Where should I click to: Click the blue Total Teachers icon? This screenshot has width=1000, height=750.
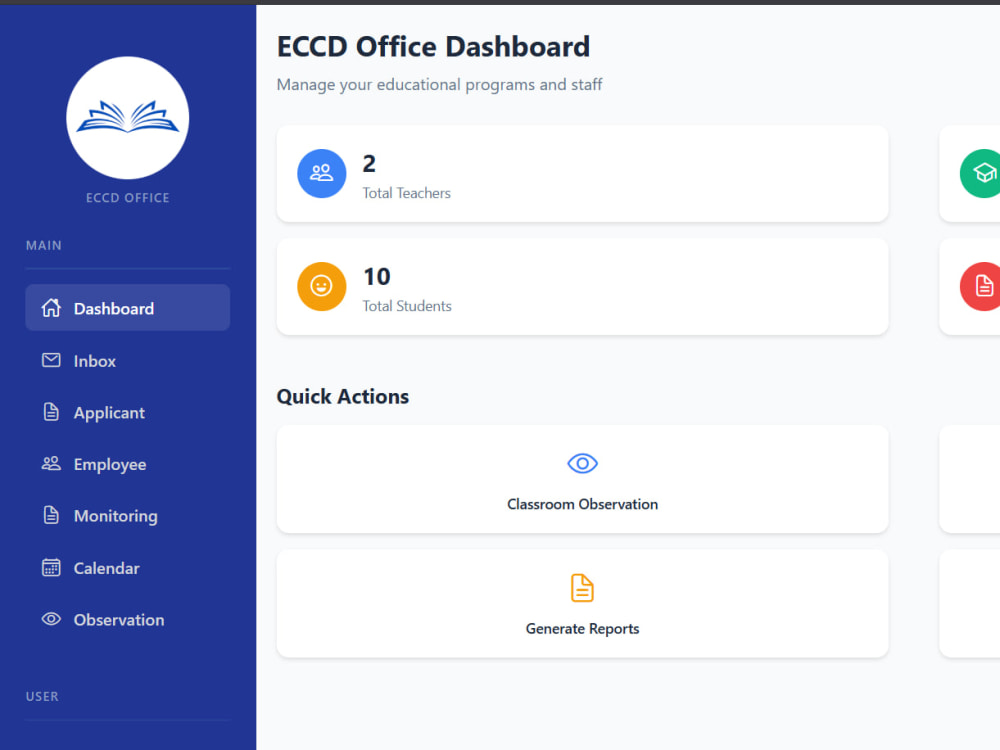pyautogui.click(x=321, y=173)
